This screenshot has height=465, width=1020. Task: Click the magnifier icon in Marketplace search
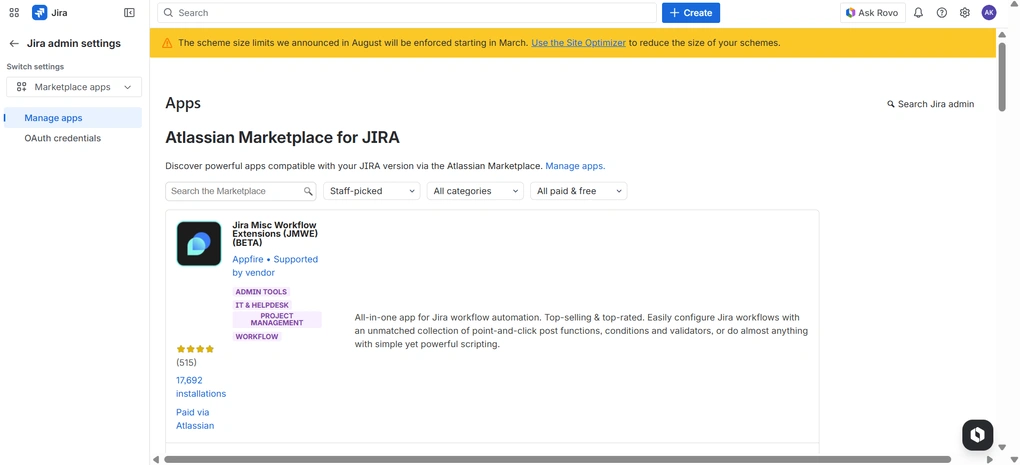308,191
